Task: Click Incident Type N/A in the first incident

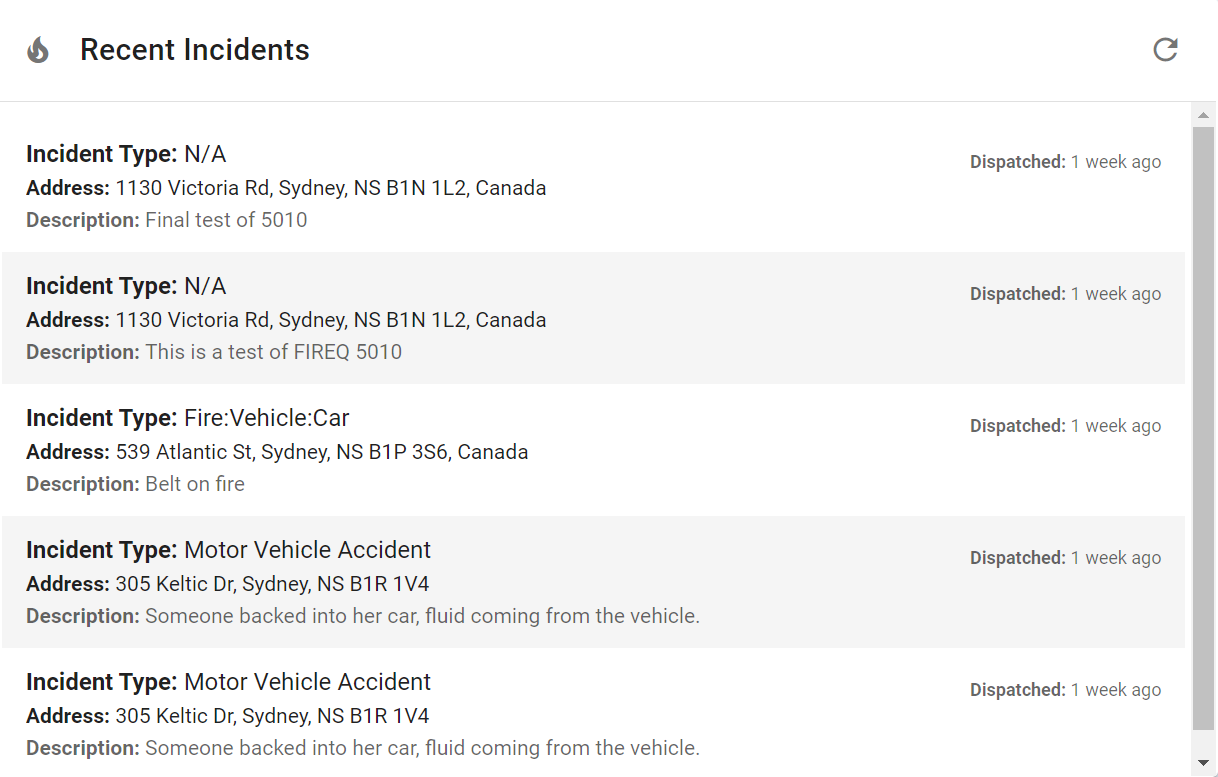Action: click(x=205, y=154)
